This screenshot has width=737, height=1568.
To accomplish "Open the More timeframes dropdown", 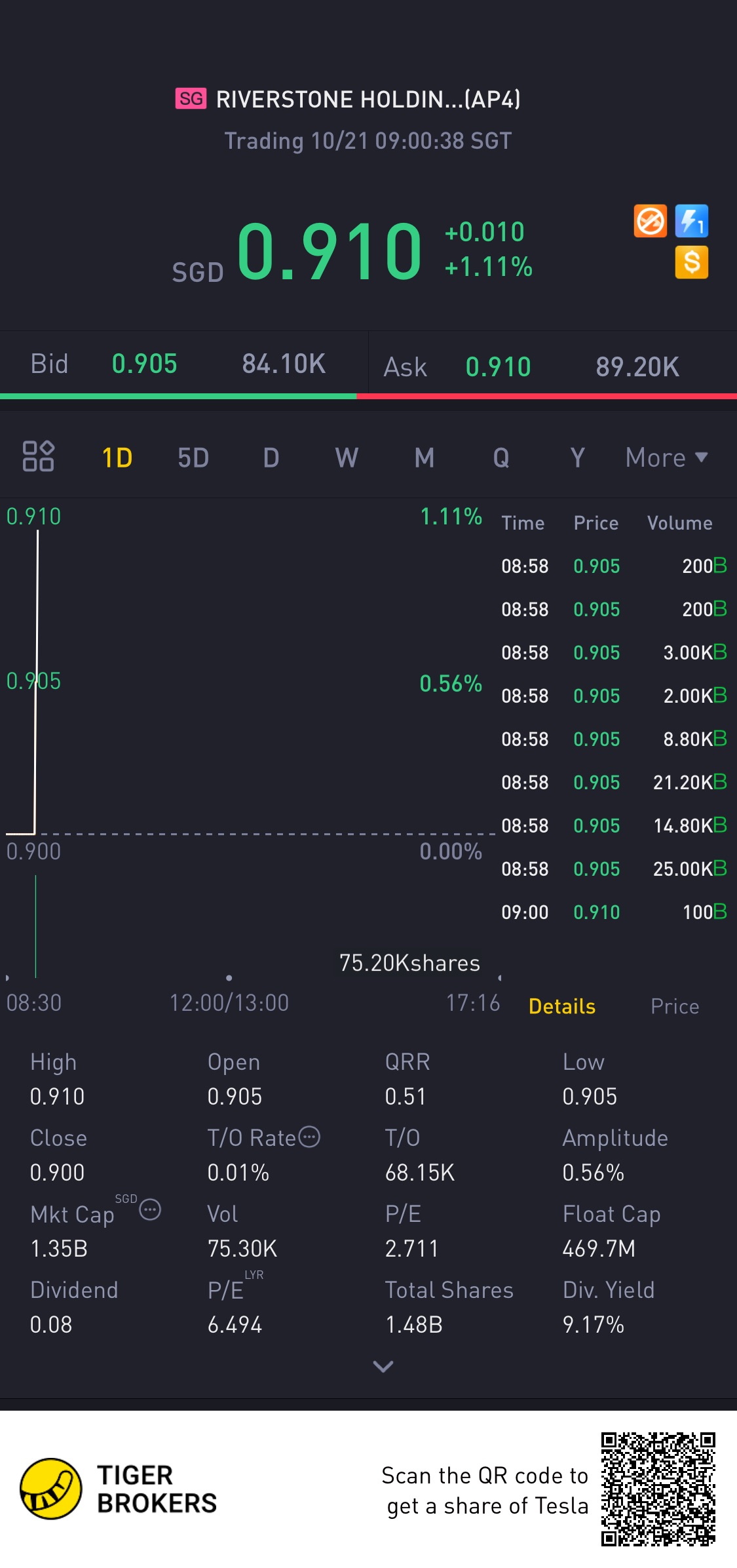I will tap(666, 458).
